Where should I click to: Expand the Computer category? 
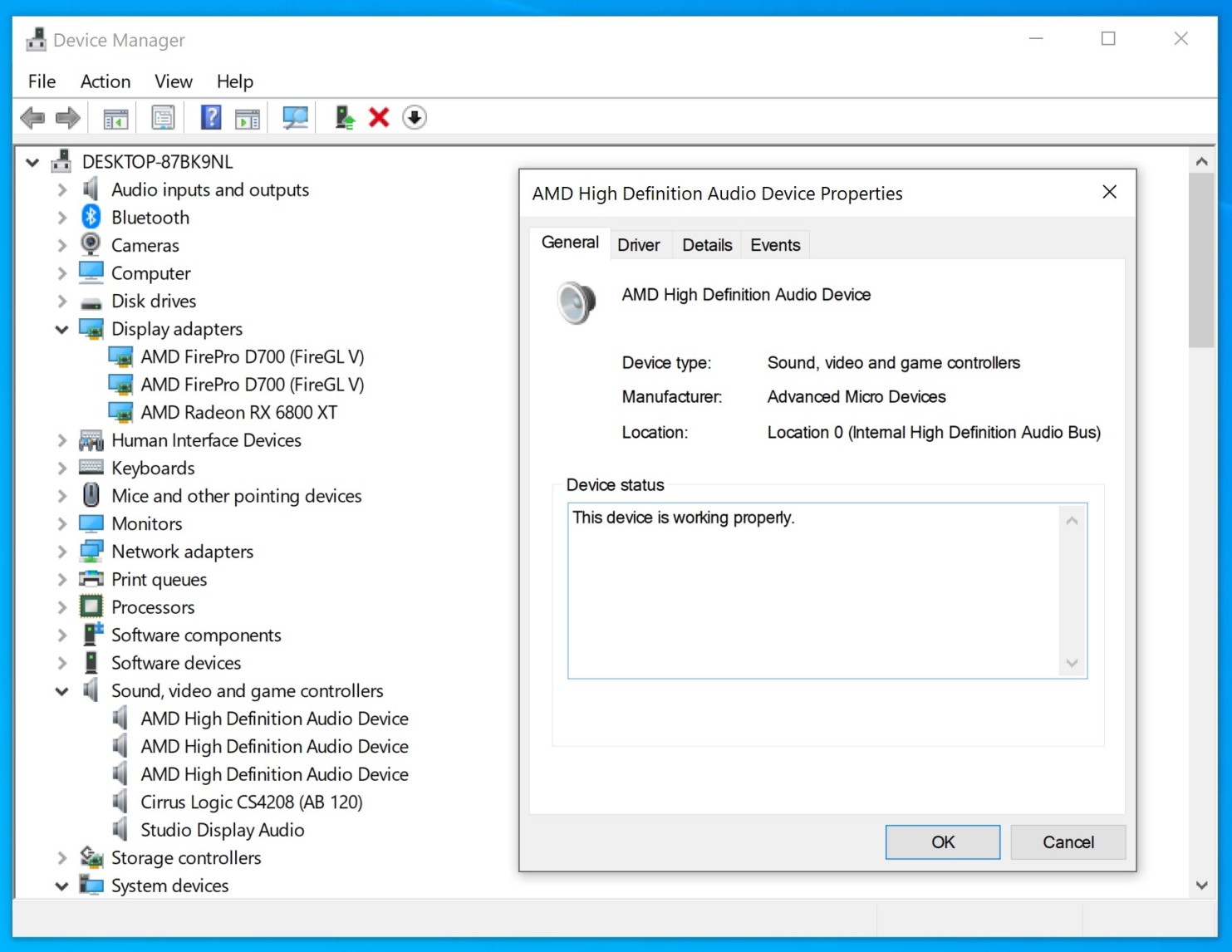(61, 272)
